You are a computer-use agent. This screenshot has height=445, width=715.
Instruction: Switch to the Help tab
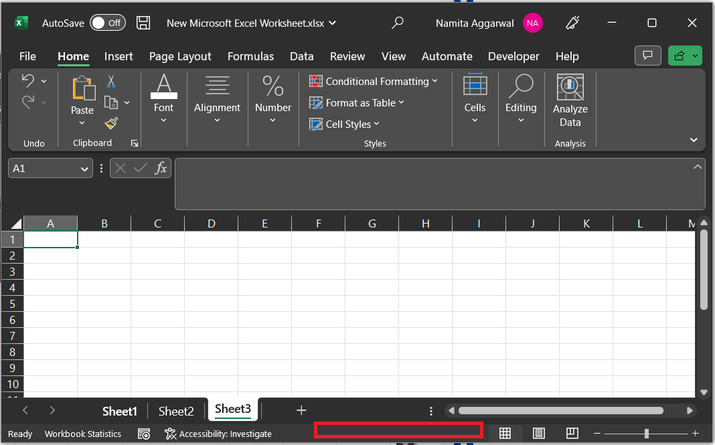[x=567, y=56]
